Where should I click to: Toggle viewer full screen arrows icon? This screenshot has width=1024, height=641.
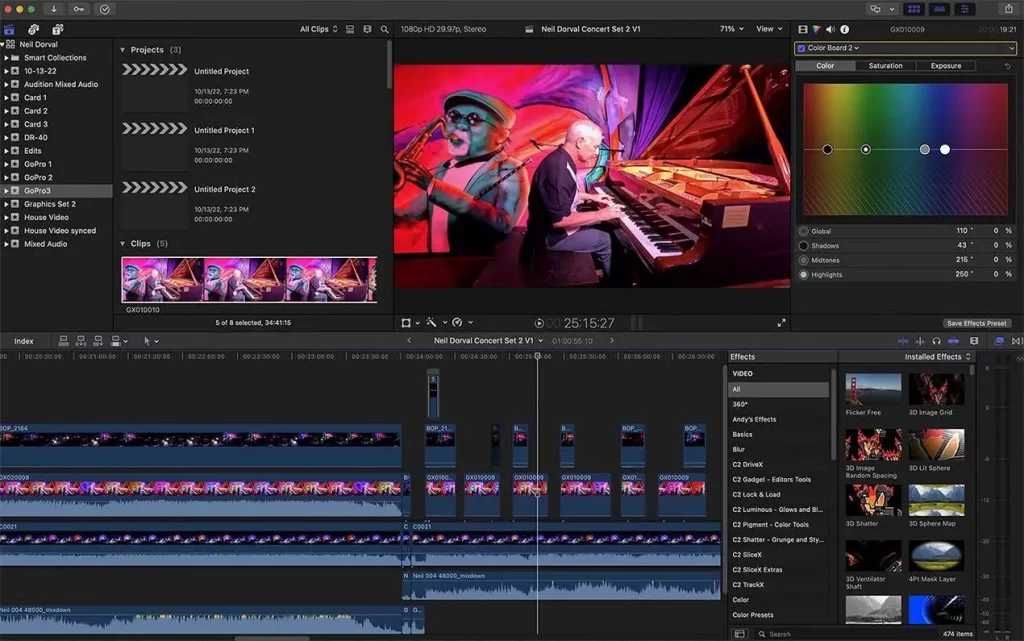781,323
